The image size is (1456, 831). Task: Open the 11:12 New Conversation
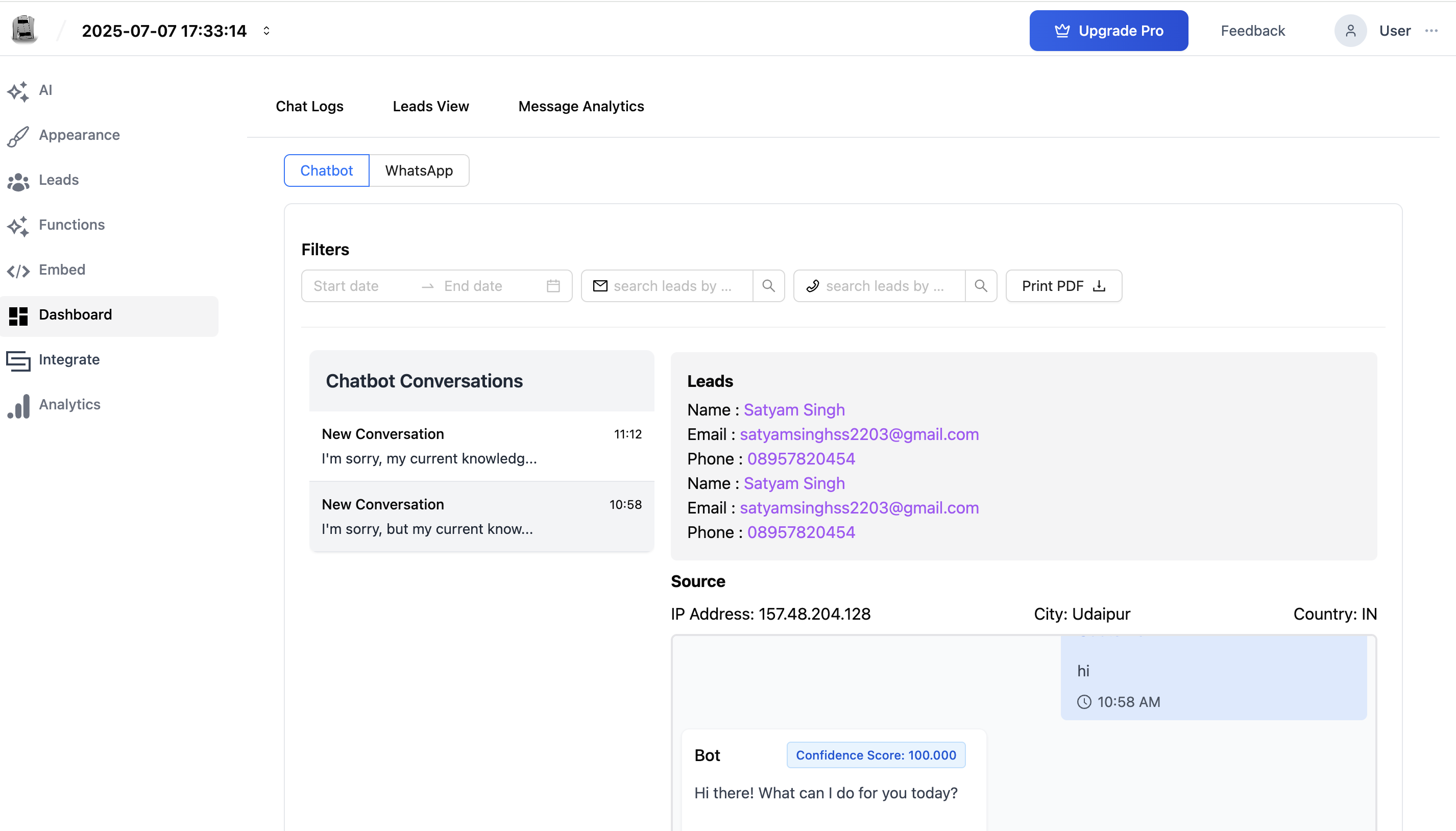click(482, 446)
